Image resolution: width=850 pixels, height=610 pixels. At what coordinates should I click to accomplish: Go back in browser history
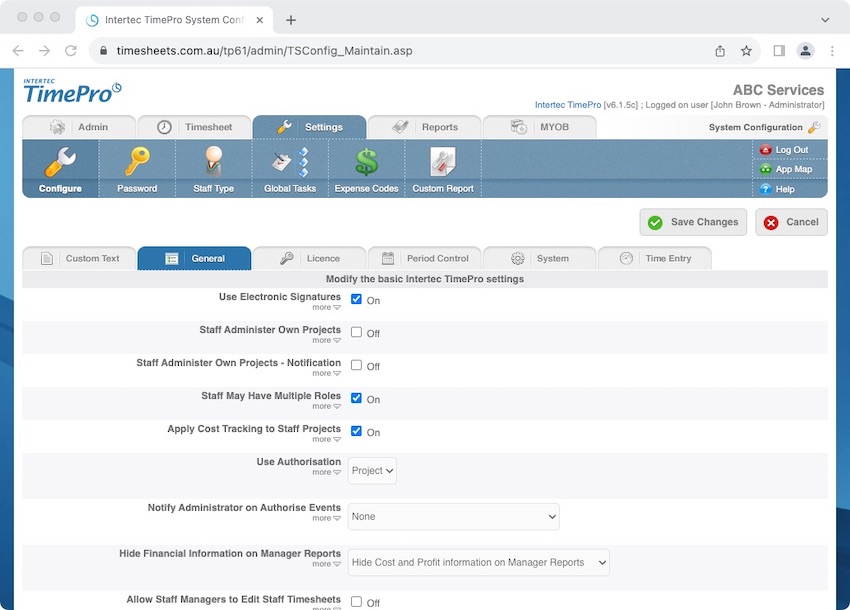point(18,51)
